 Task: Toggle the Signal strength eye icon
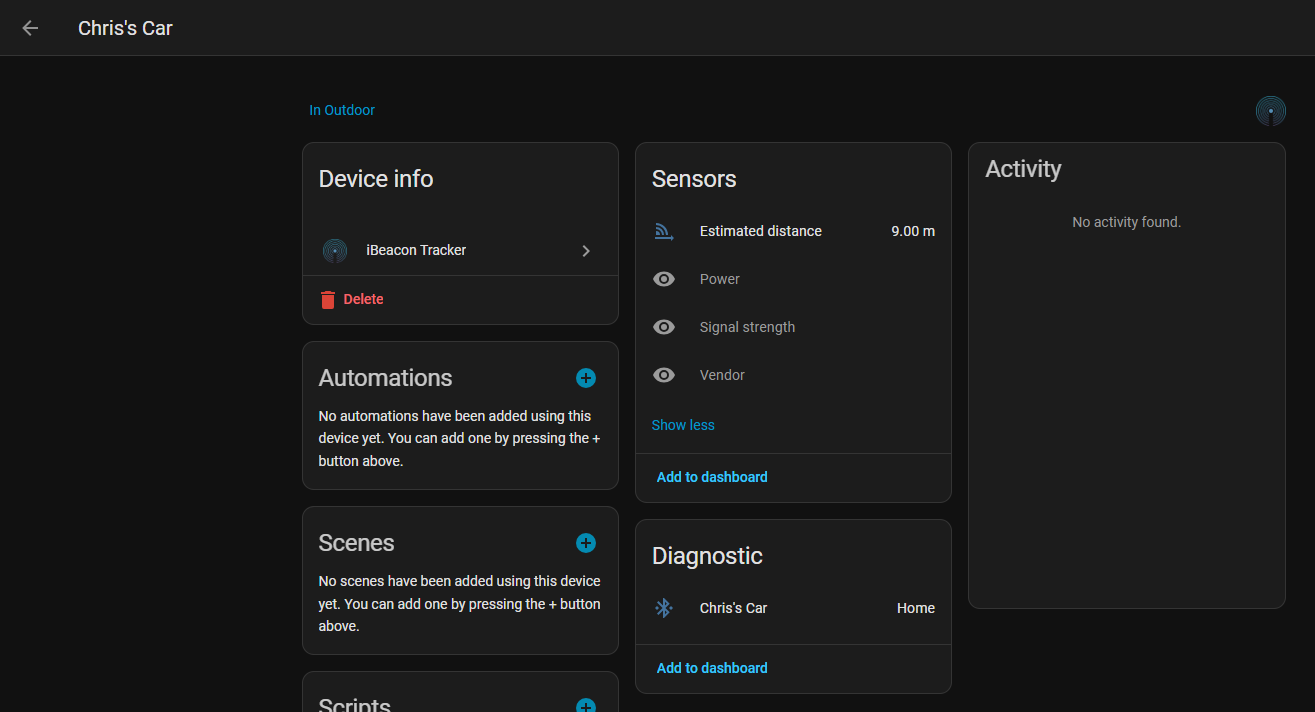[664, 327]
